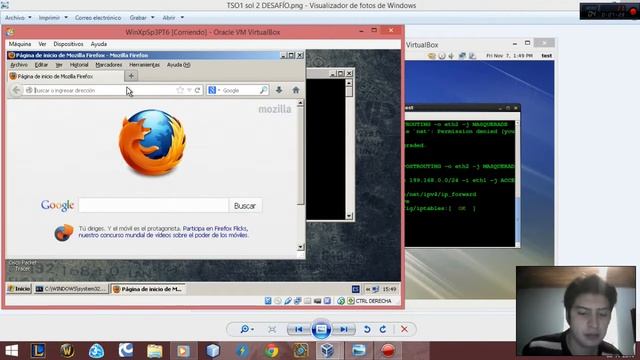Focus Google search box on page
Image resolution: width=640 pixels, height=360 pixels.
coord(153,206)
